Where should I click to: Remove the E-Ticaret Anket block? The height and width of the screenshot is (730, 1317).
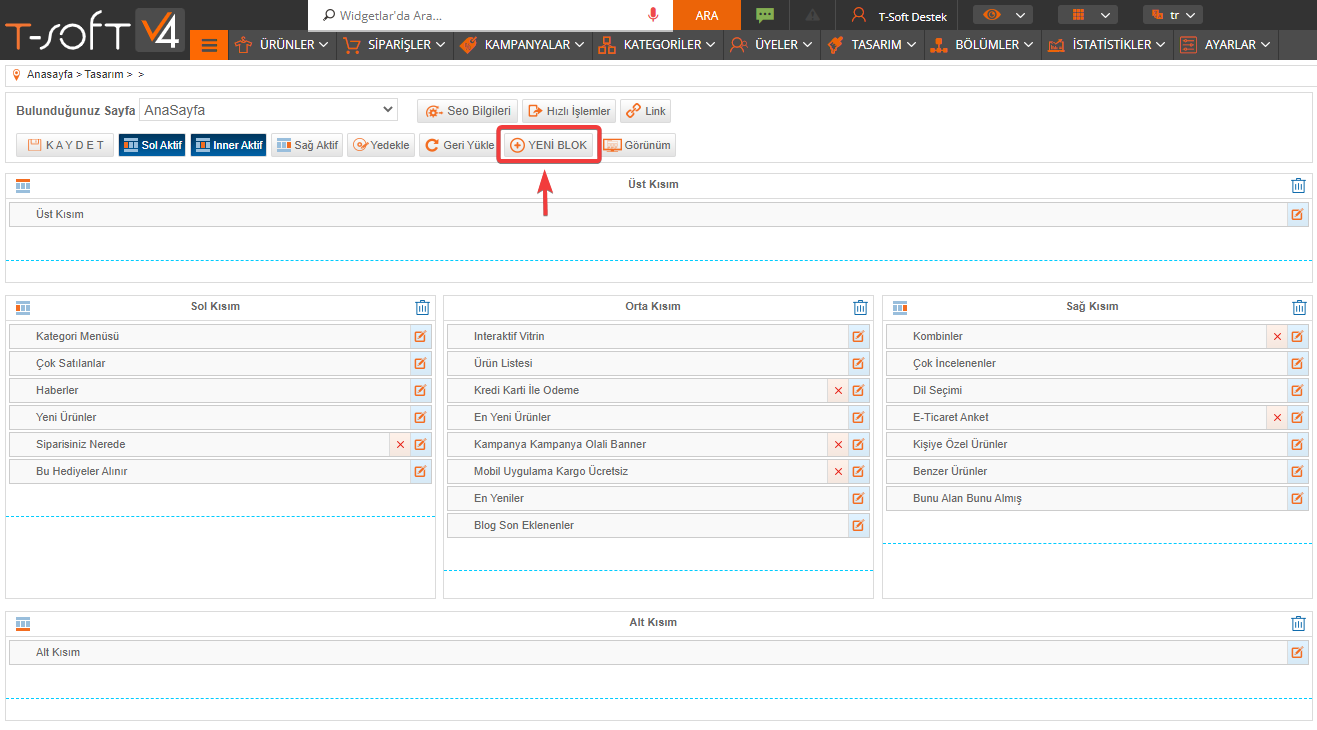(1277, 418)
